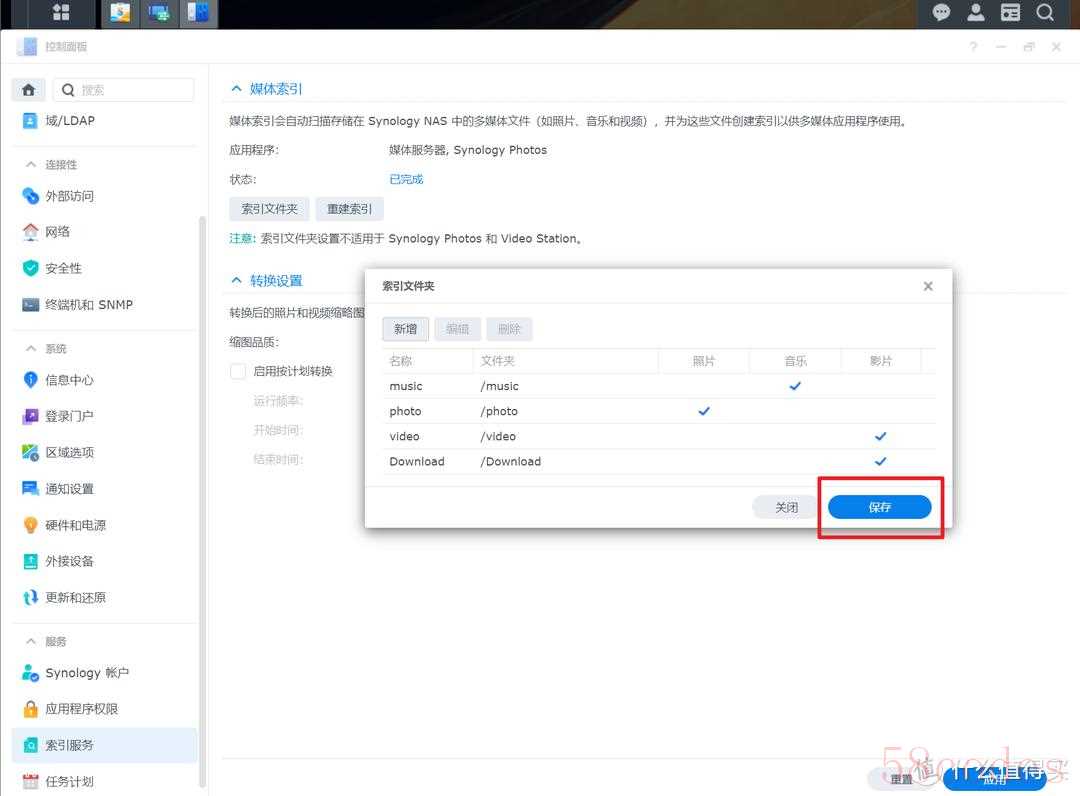Viewport: 1080px width, 796px height.
Task: Switch to the first pinned taskbar app
Action: click(120, 13)
